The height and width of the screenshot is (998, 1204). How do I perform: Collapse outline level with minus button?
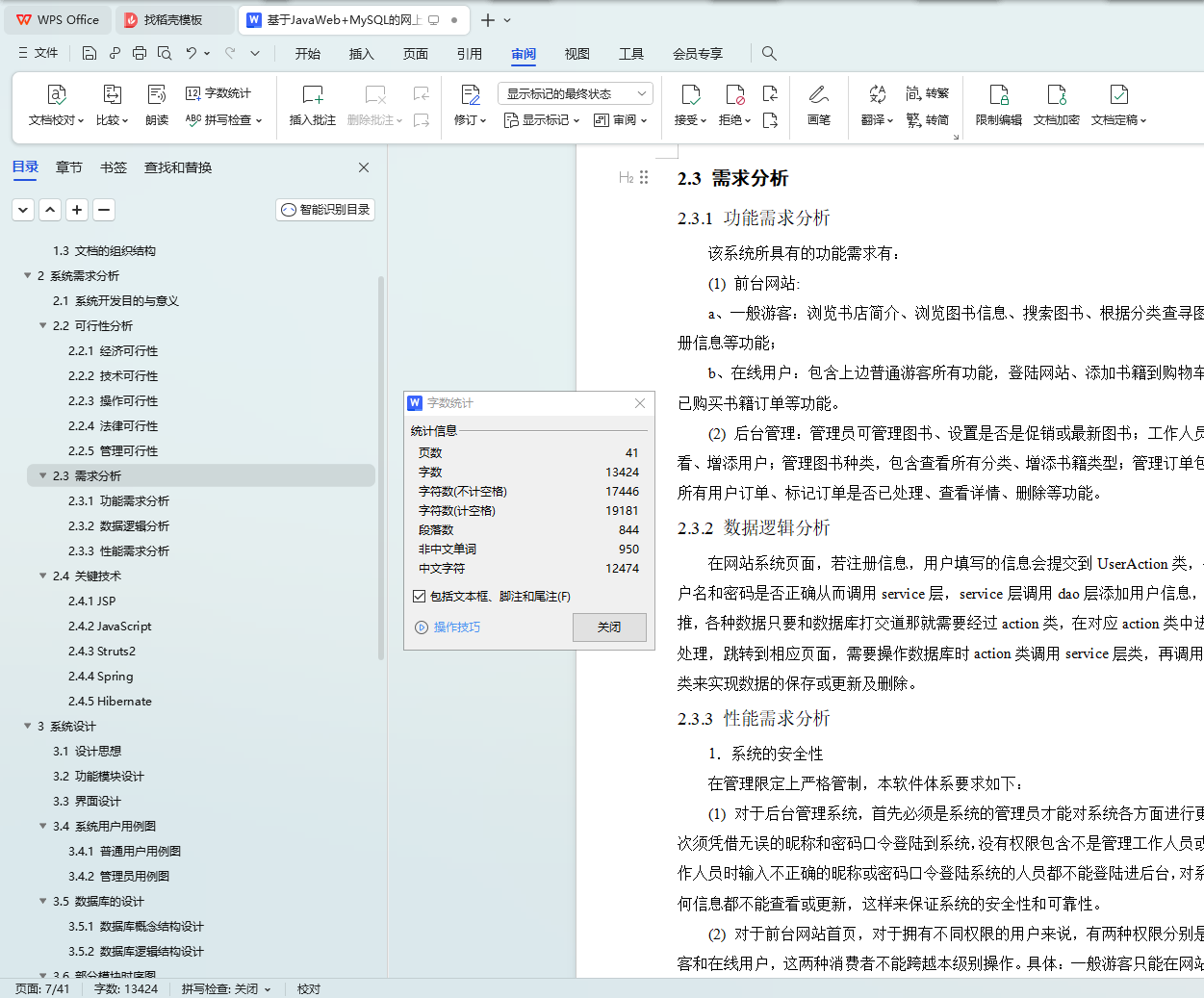104,210
